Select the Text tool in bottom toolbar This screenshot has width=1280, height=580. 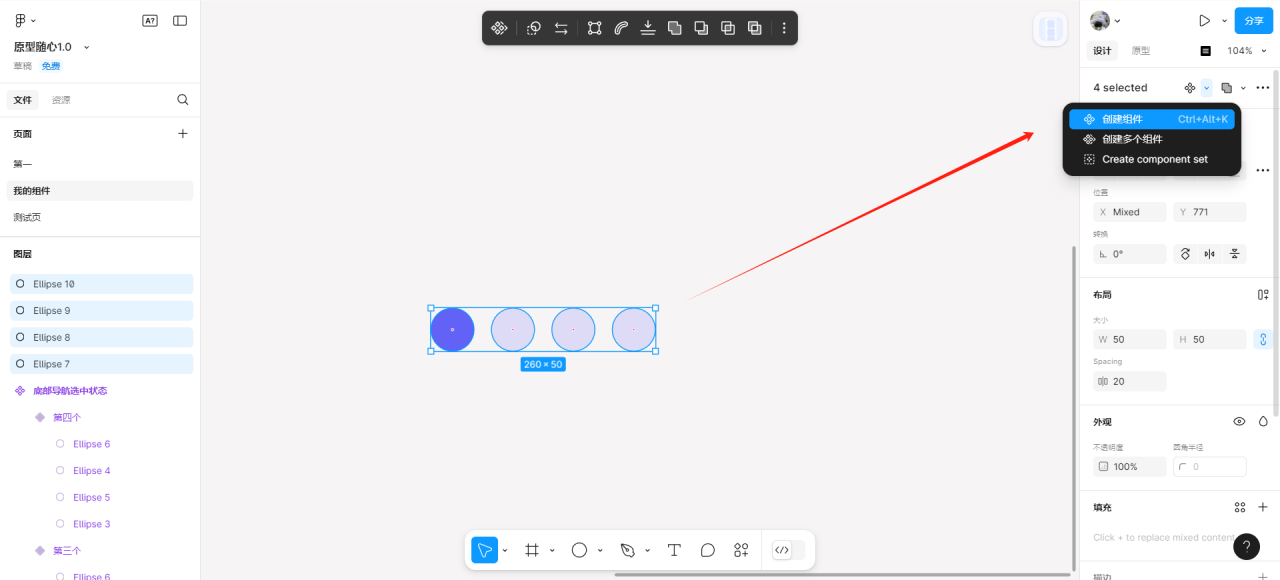pyautogui.click(x=674, y=550)
